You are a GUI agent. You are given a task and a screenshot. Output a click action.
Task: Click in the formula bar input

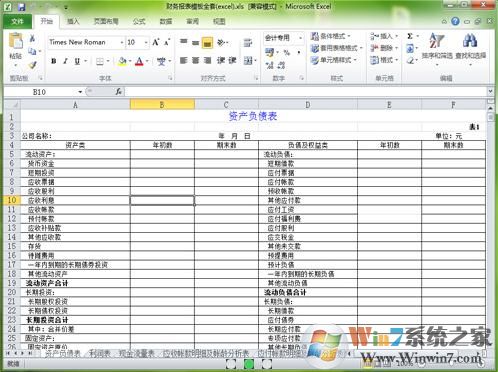click(305, 92)
